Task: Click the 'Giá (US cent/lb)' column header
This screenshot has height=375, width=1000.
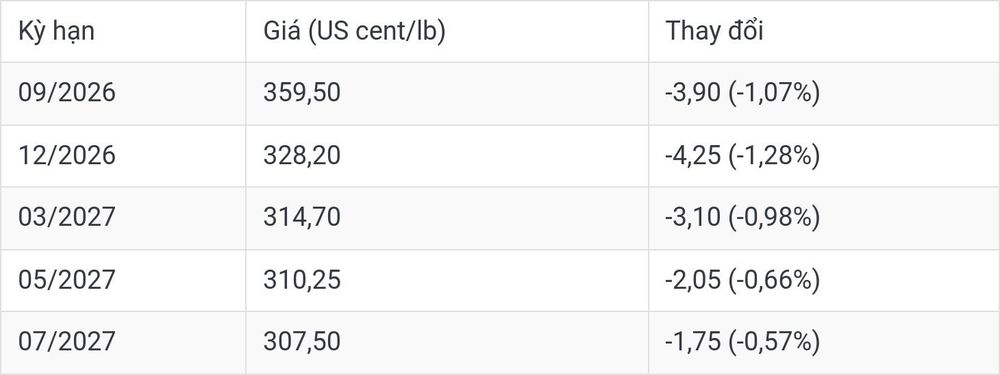Action: point(354,31)
